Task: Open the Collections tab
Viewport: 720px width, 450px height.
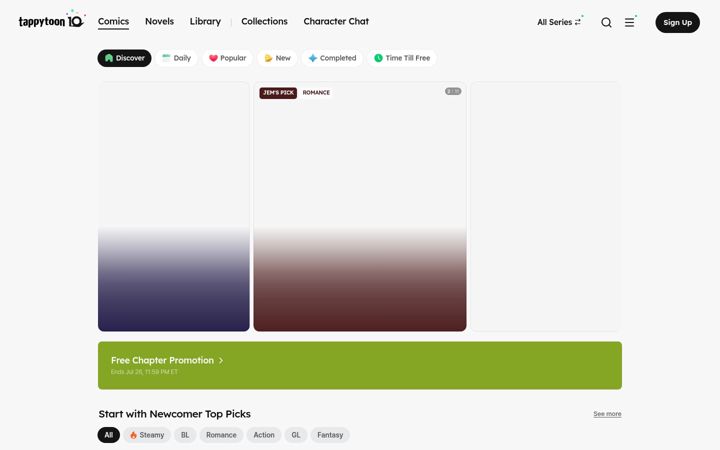Action: (x=264, y=22)
